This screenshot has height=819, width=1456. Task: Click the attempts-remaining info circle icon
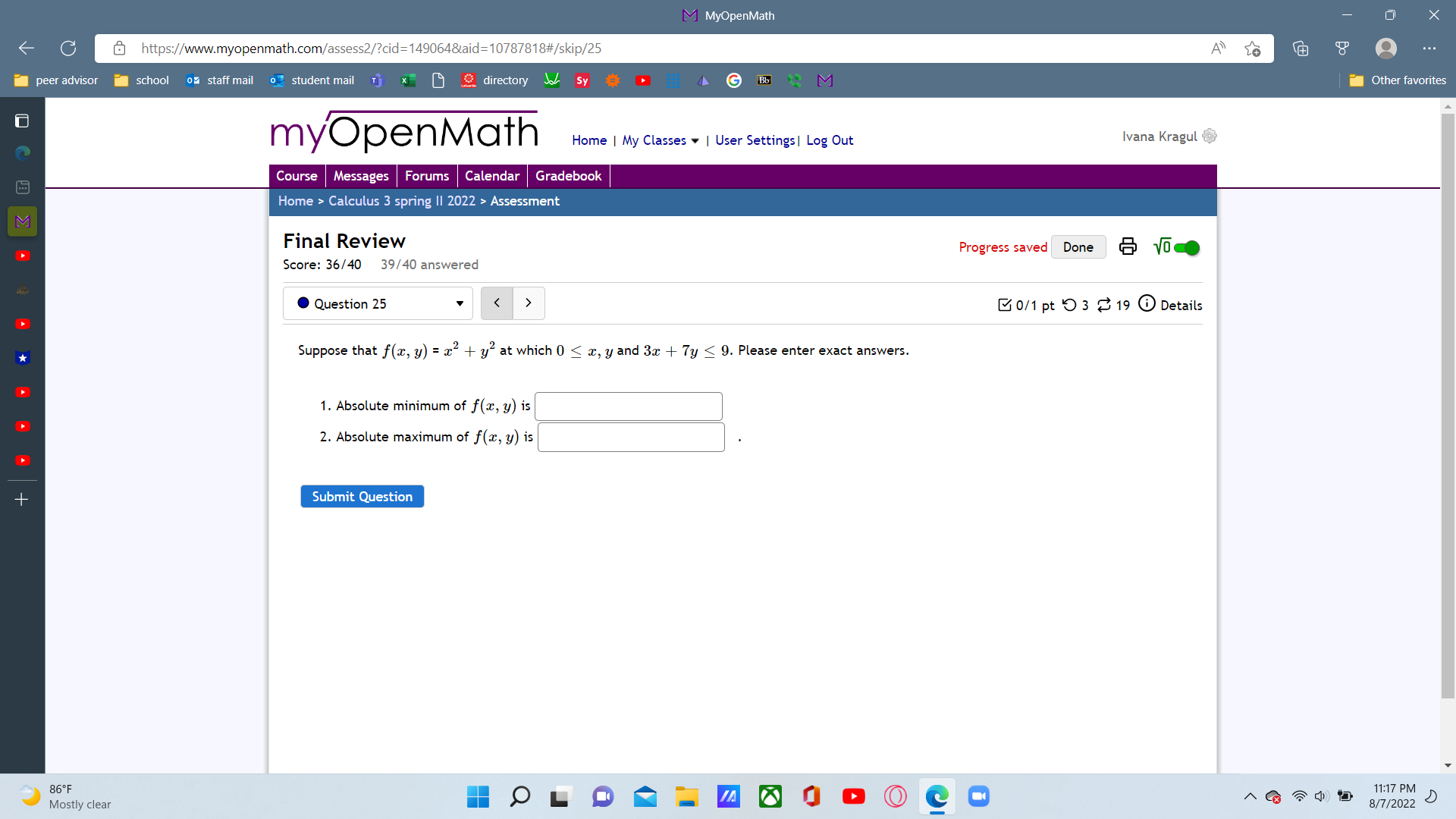1147,303
